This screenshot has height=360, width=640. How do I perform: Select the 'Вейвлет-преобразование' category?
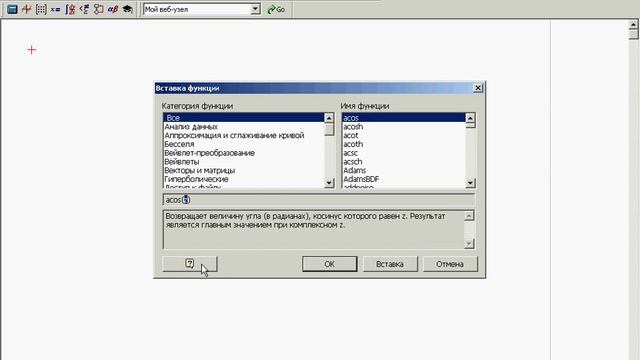click(244, 153)
